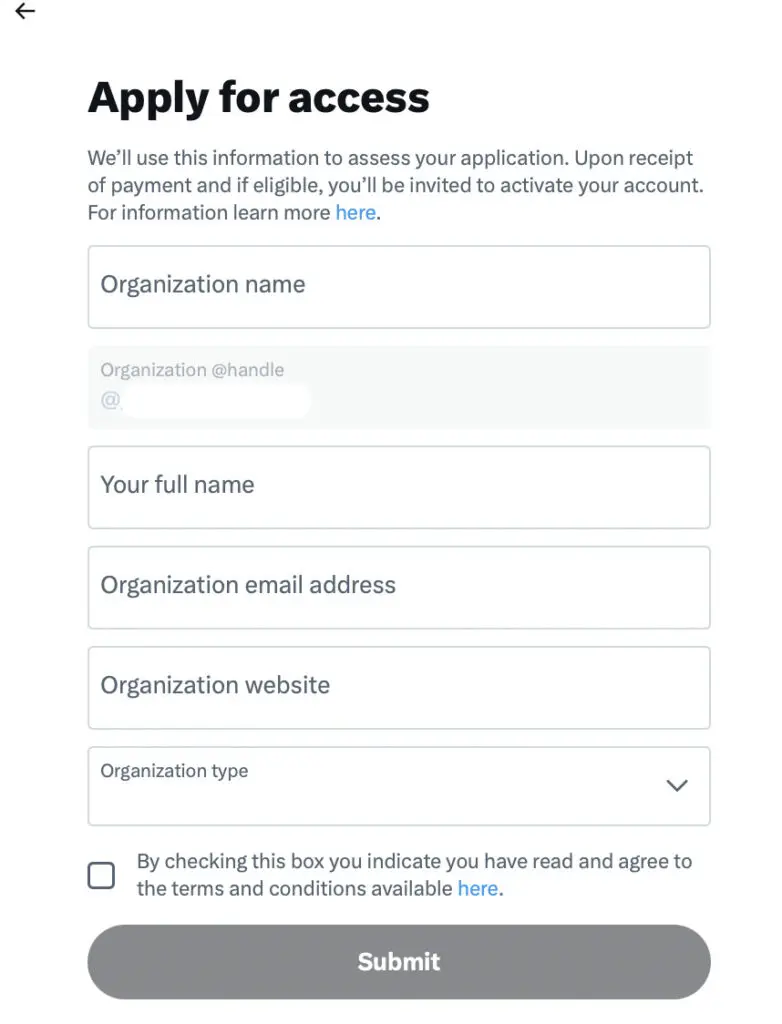Open terms and conditions "here" link
Image resolution: width=782 pixels, height=1024 pixels.
click(x=477, y=888)
